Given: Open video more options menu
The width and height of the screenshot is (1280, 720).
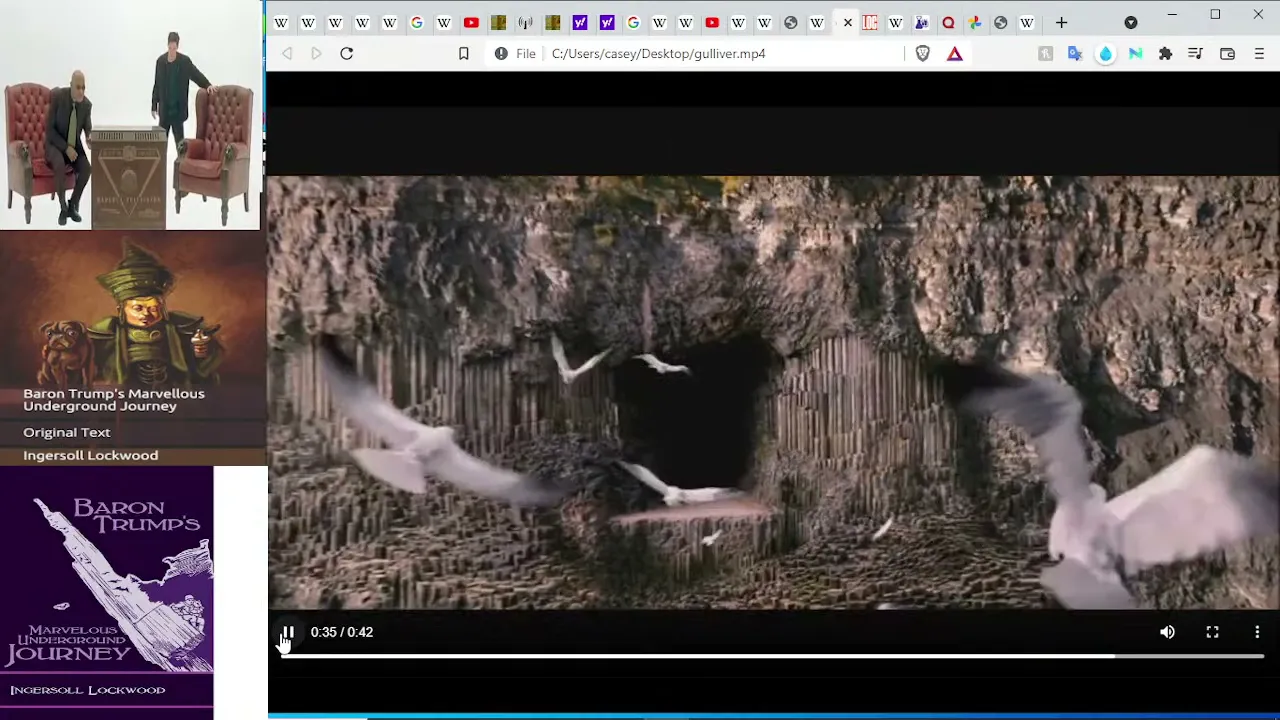Looking at the screenshot, I should [1257, 632].
